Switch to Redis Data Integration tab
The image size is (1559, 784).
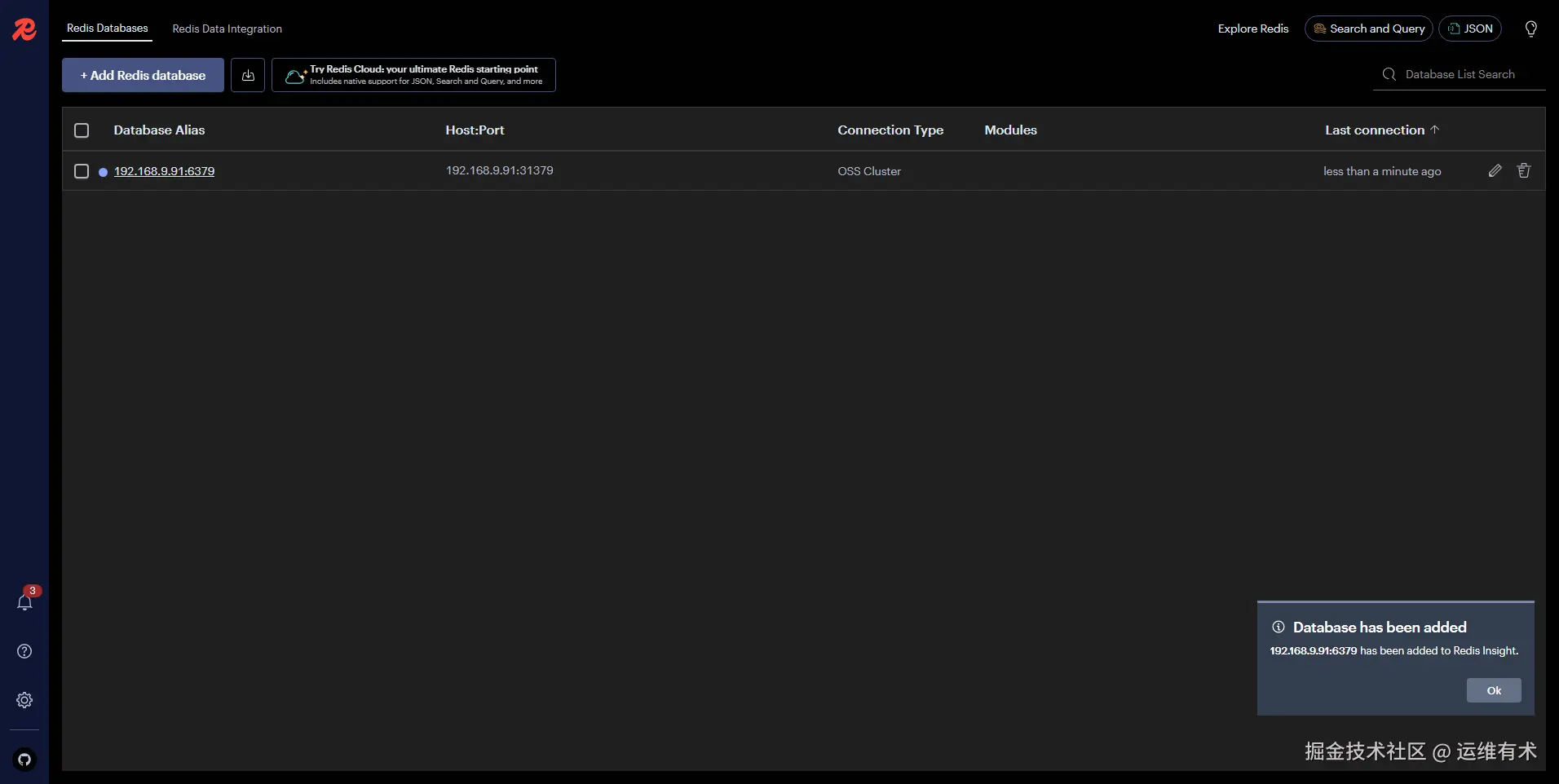(227, 29)
